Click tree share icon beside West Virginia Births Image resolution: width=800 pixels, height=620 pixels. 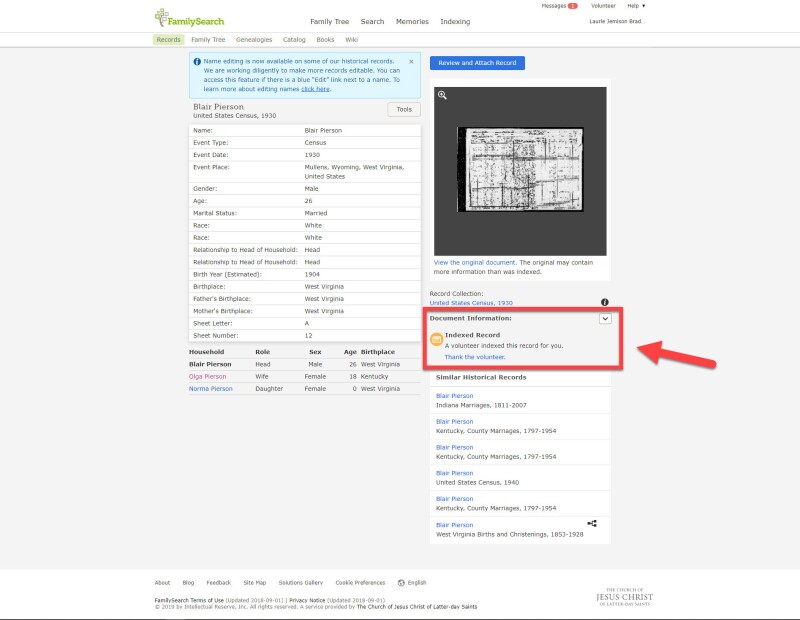[x=592, y=524]
